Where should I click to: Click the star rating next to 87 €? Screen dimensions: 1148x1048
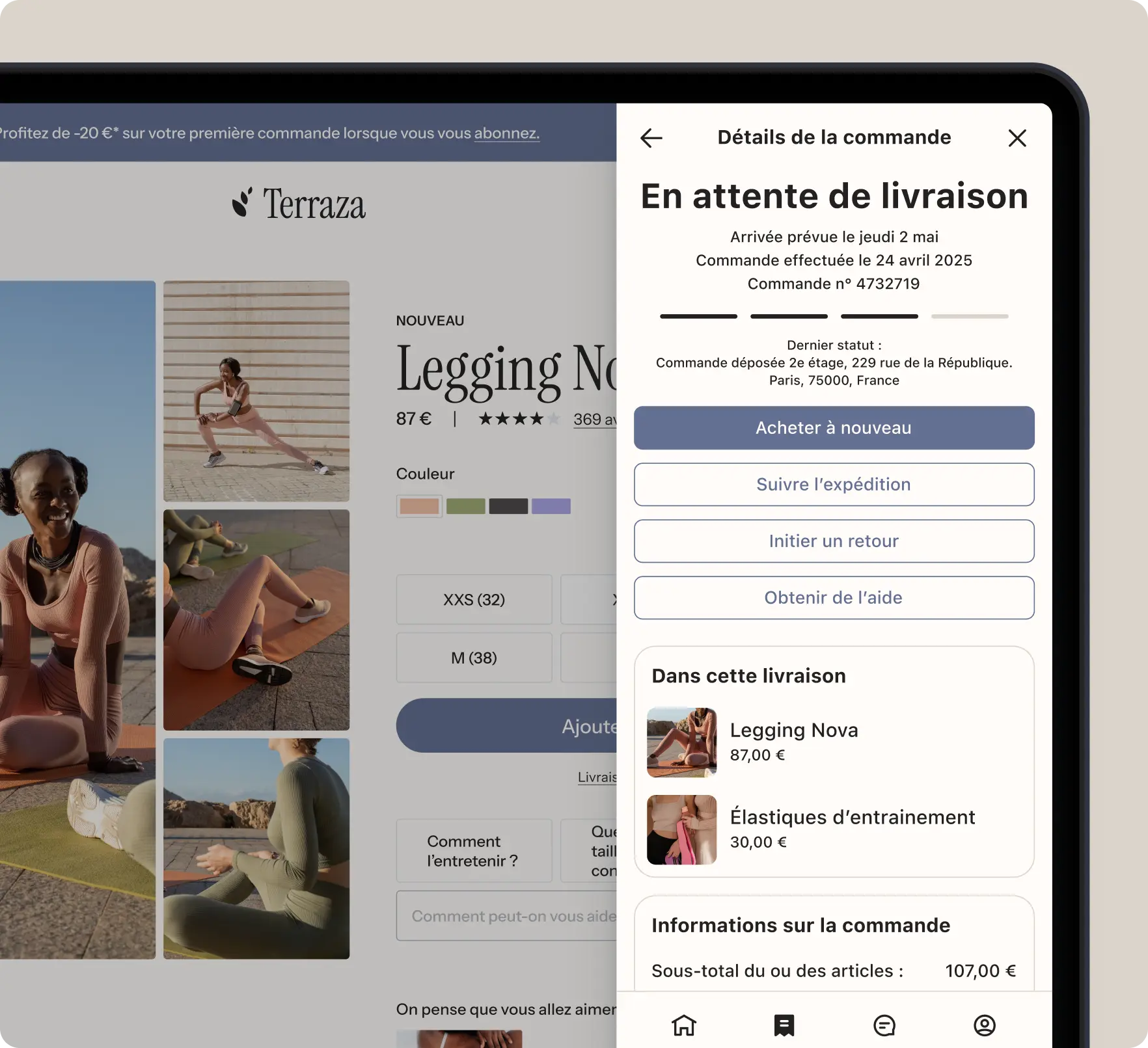tap(519, 419)
